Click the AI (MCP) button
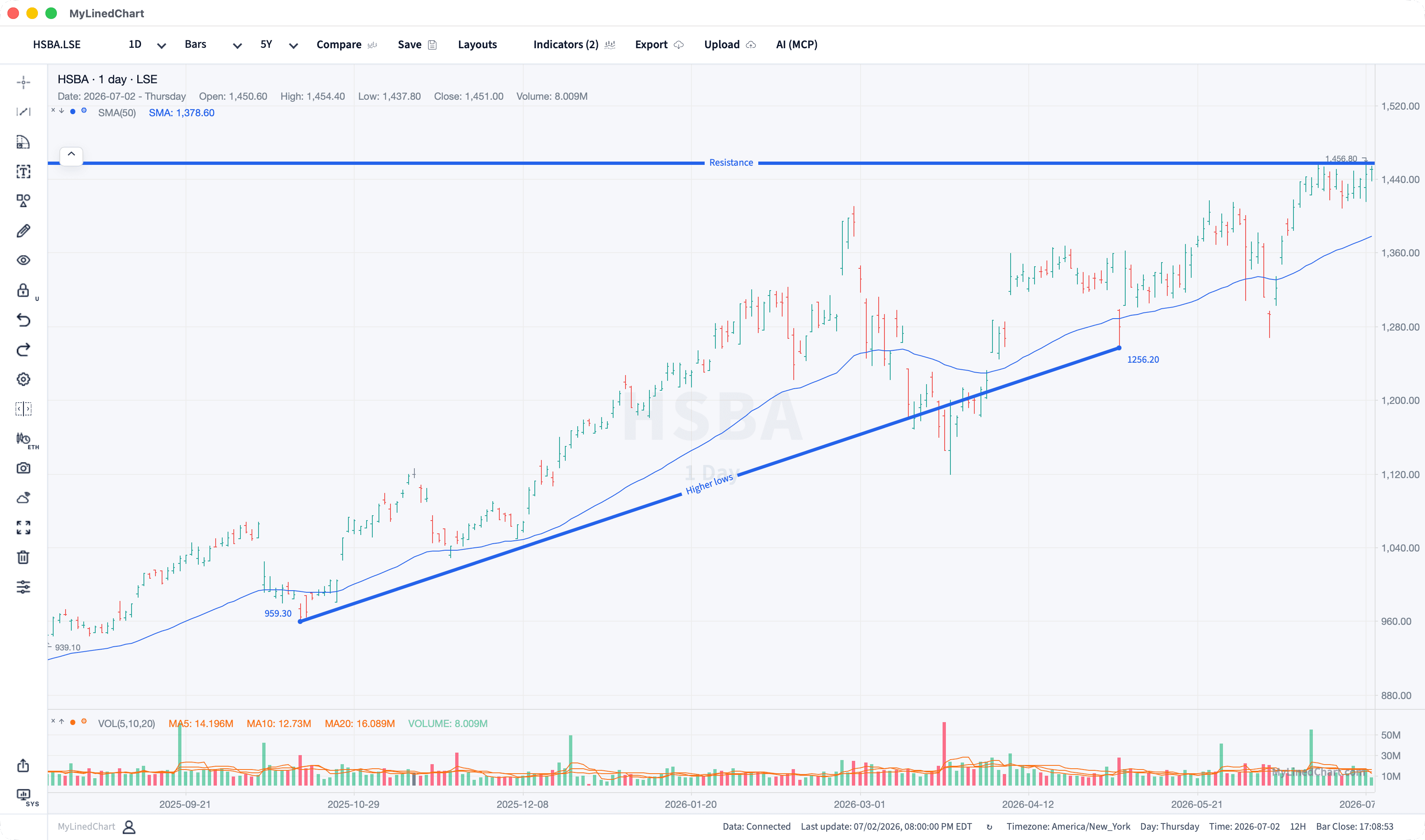This screenshot has width=1425, height=840. (x=797, y=45)
